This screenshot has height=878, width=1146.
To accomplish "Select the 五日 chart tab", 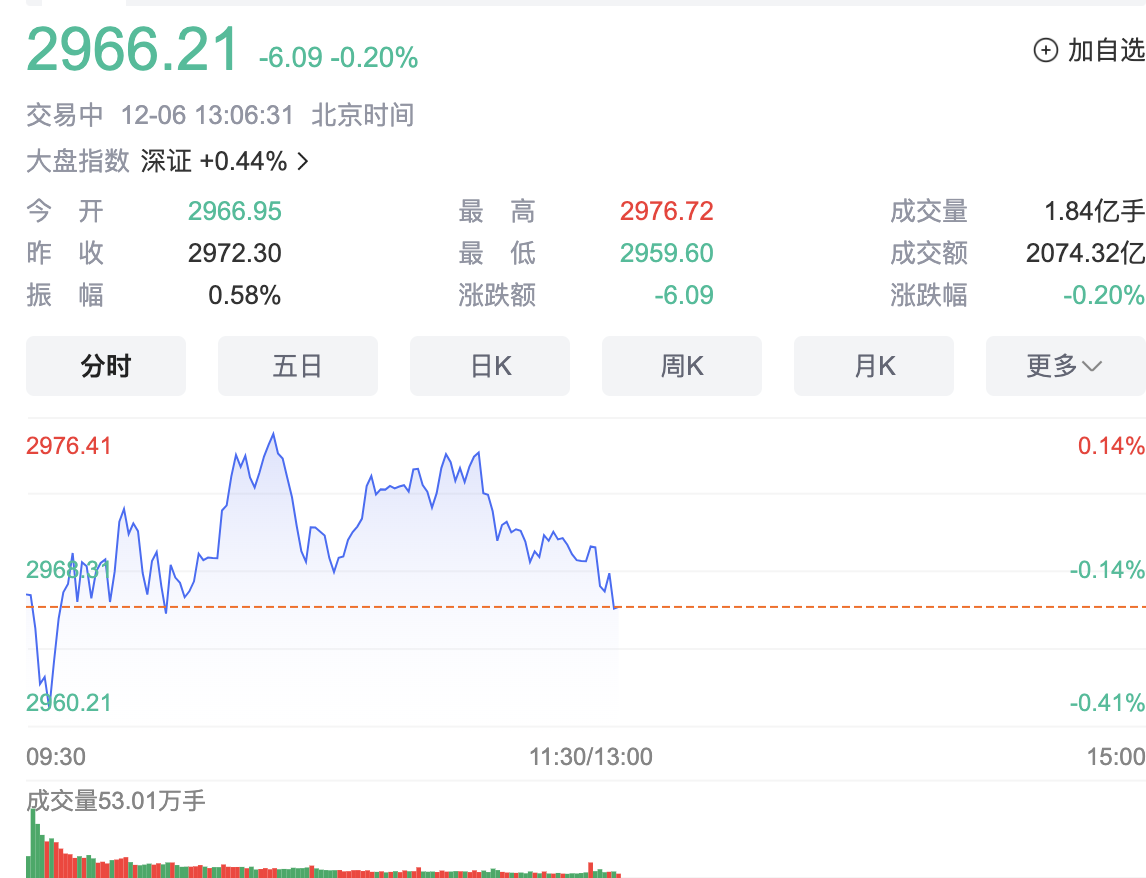I will click(x=298, y=366).
